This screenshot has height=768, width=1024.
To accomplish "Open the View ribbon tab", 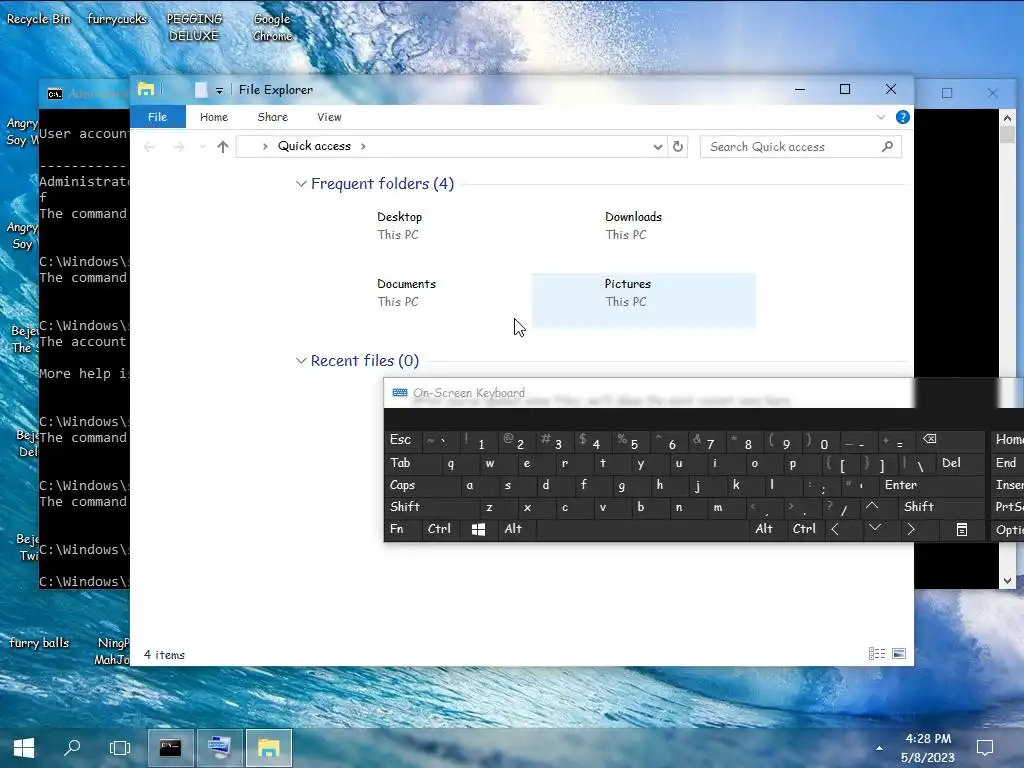I will click(x=329, y=117).
